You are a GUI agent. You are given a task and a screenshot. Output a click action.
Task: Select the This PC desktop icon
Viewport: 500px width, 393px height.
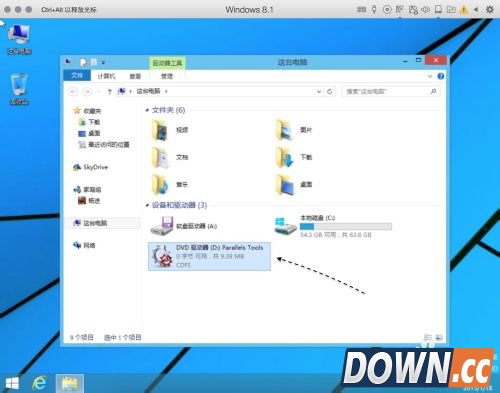click(19, 39)
